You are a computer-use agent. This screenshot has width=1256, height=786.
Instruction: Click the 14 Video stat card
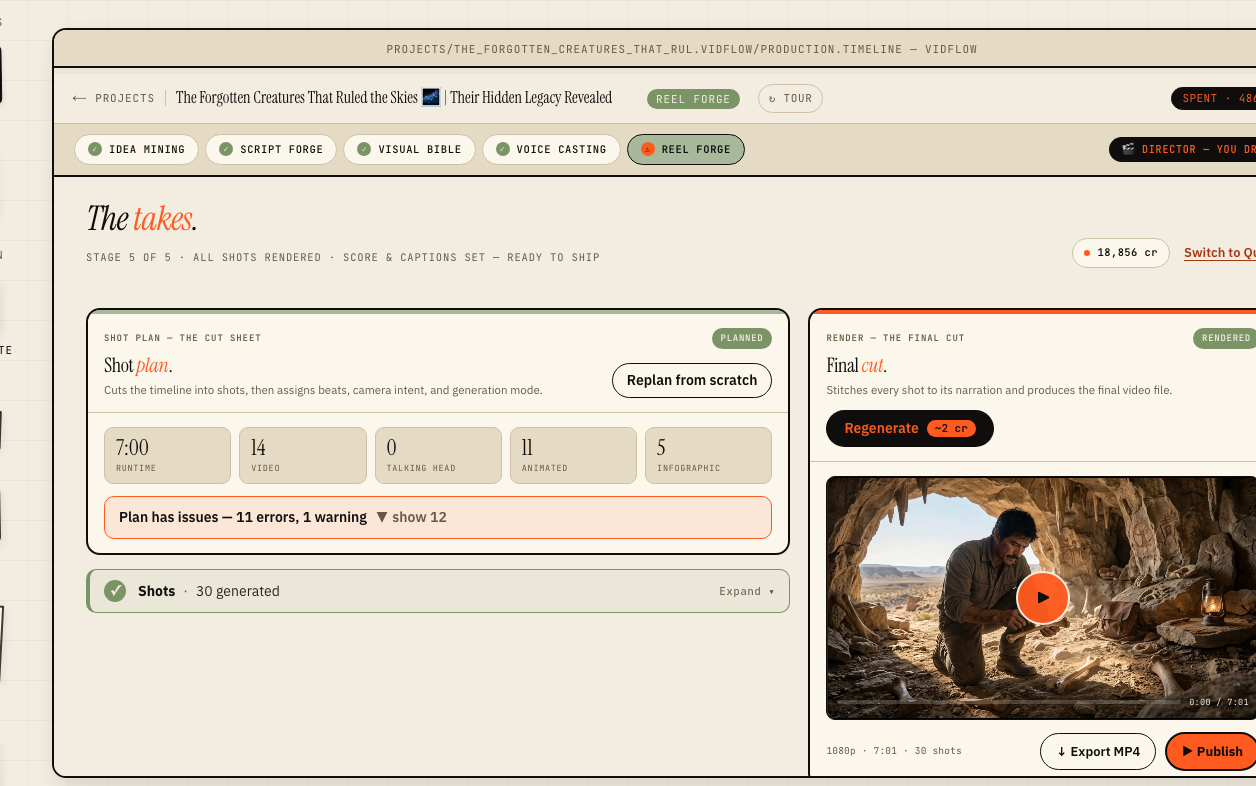302,456
